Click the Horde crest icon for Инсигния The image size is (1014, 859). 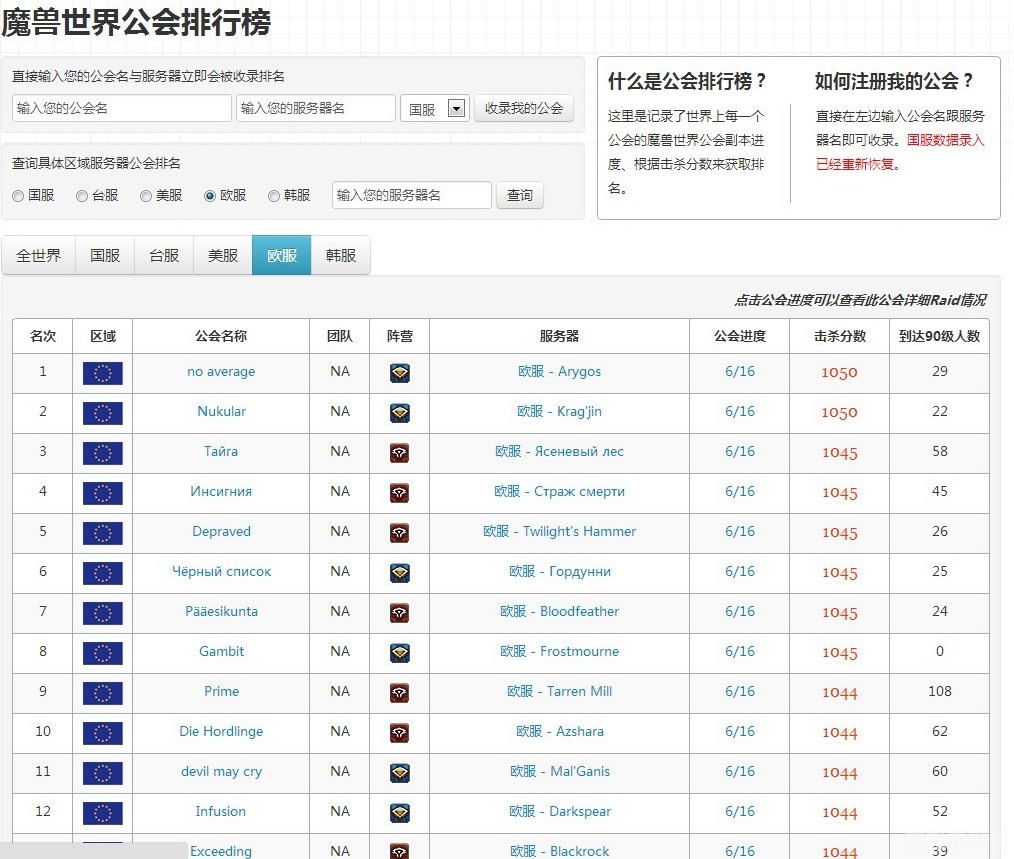coord(400,493)
